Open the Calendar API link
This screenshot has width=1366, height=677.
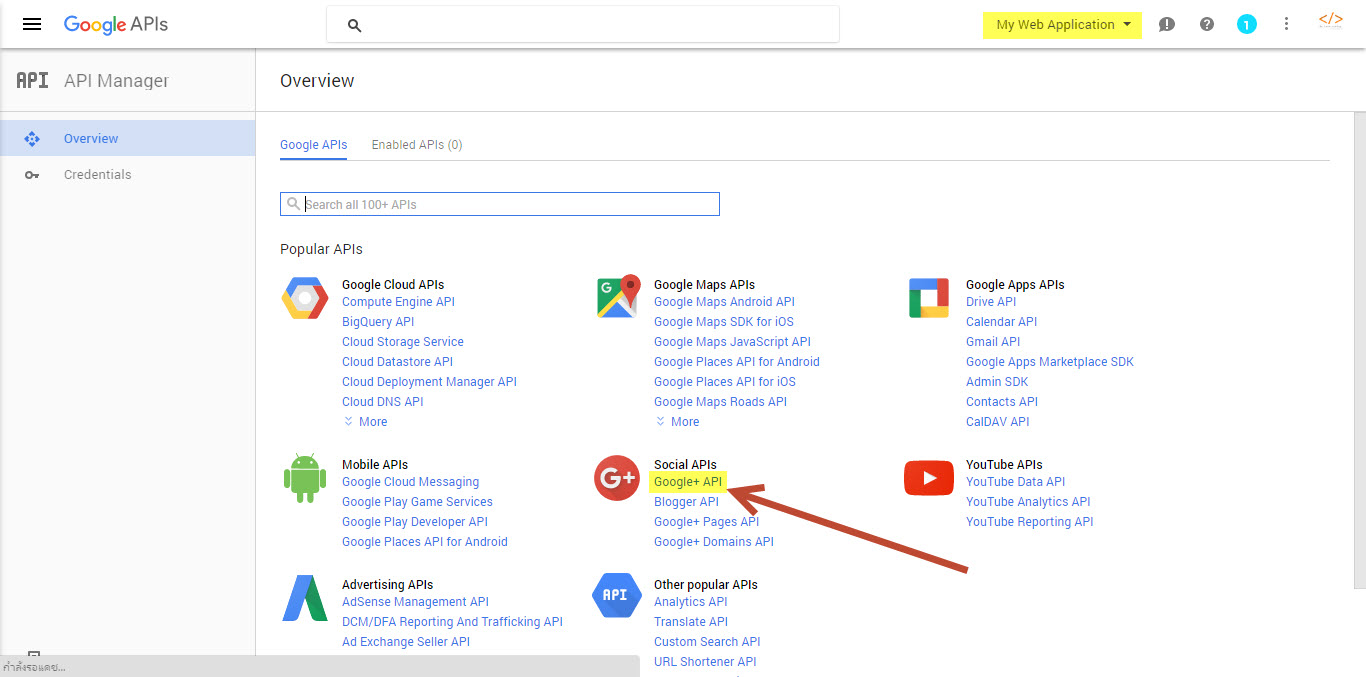[x=1001, y=322]
